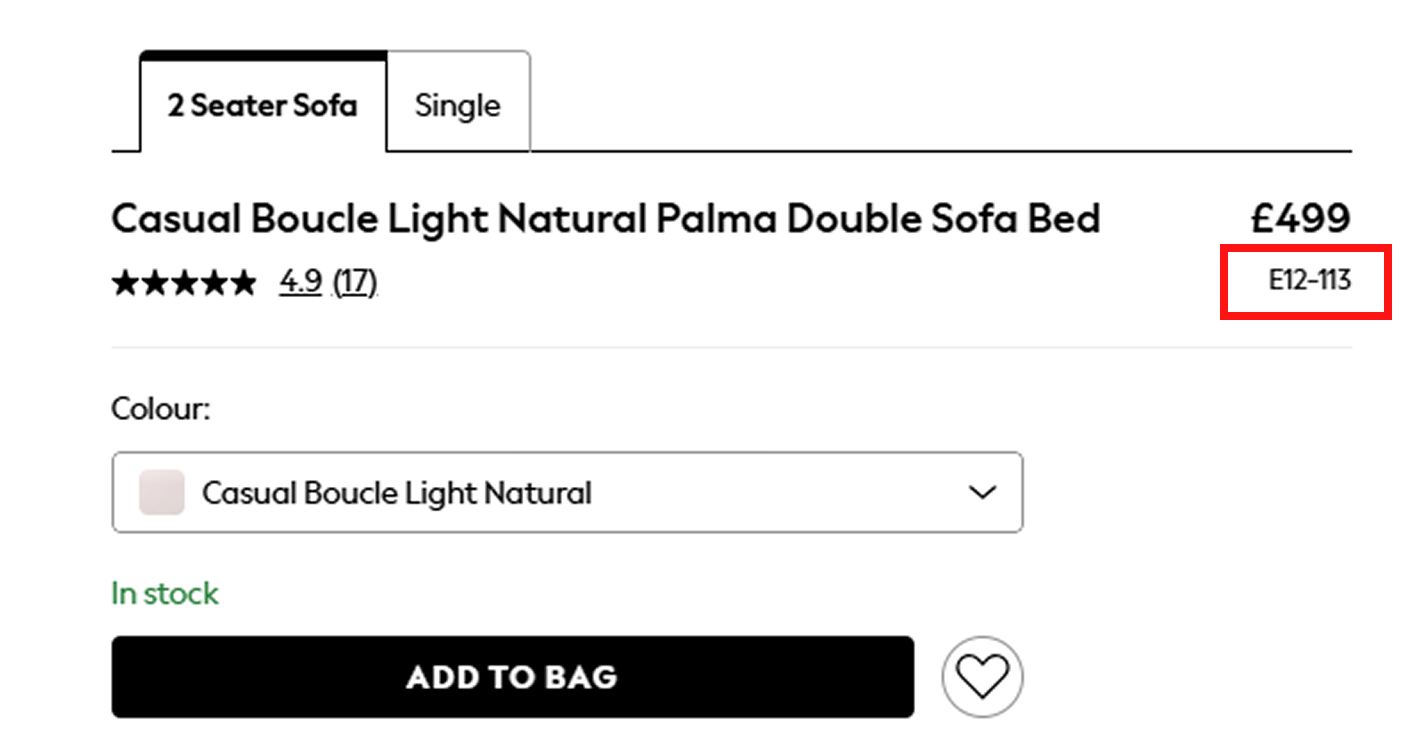Click the fourth star of the review rating
Screen dimensions: 1416x752
tap(212, 282)
